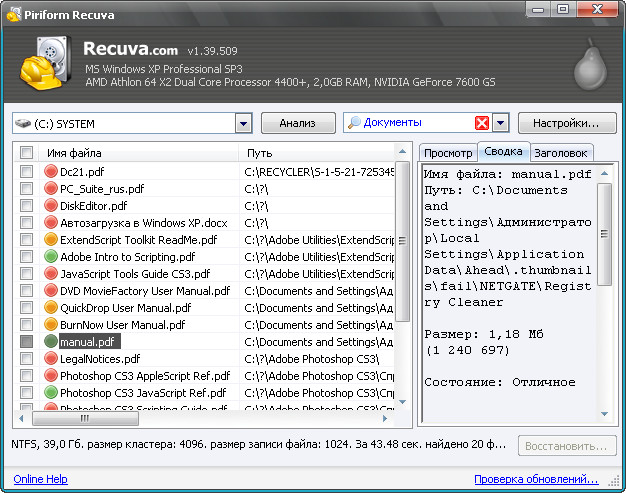Image resolution: width=626 pixels, height=493 pixels.
Task: Click the file list vertical scrollbar thumb
Action: (402, 241)
